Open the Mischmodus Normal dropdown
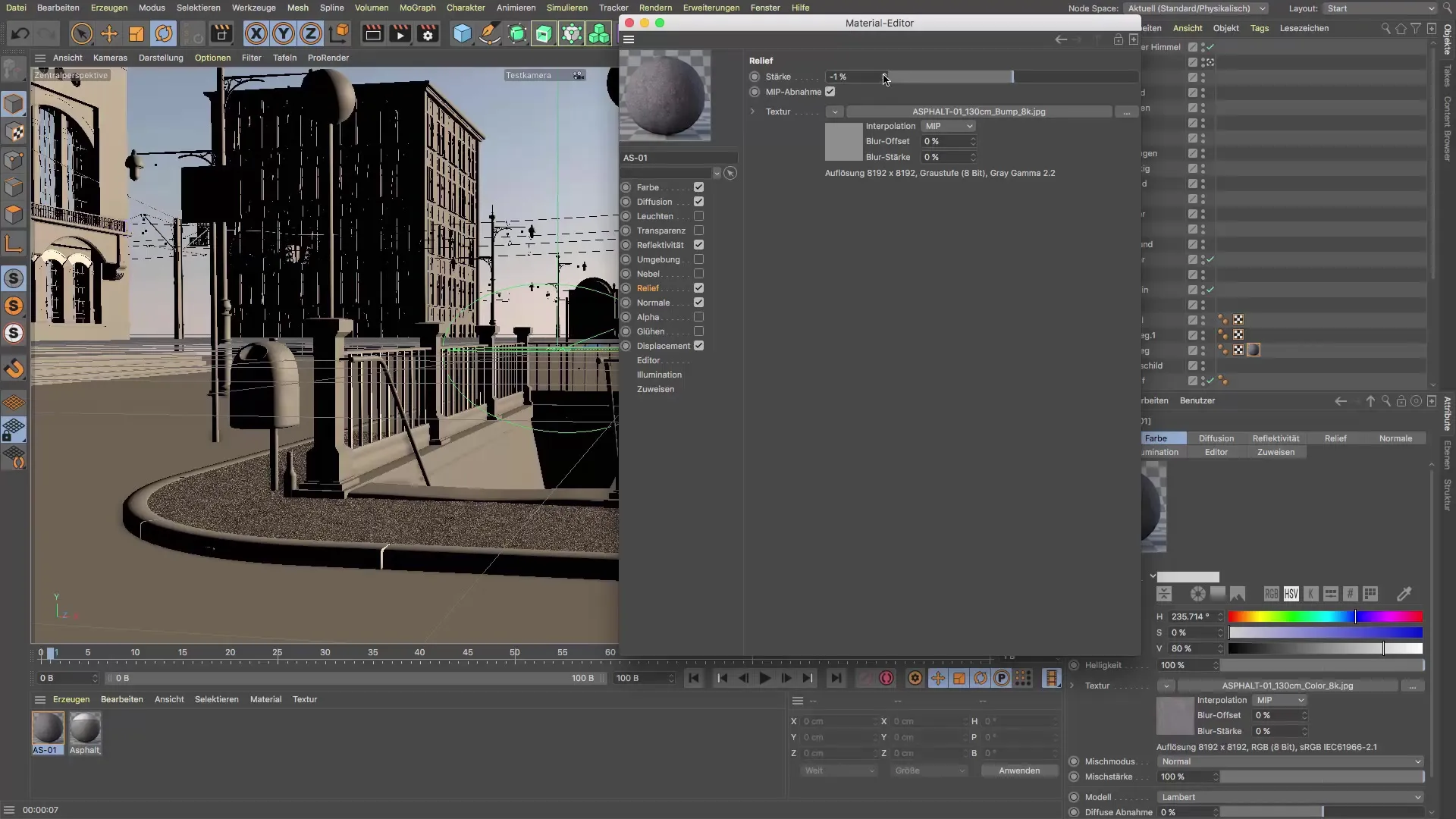Viewport: 1456px width, 819px height. pyautogui.click(x=1290, y=761)
